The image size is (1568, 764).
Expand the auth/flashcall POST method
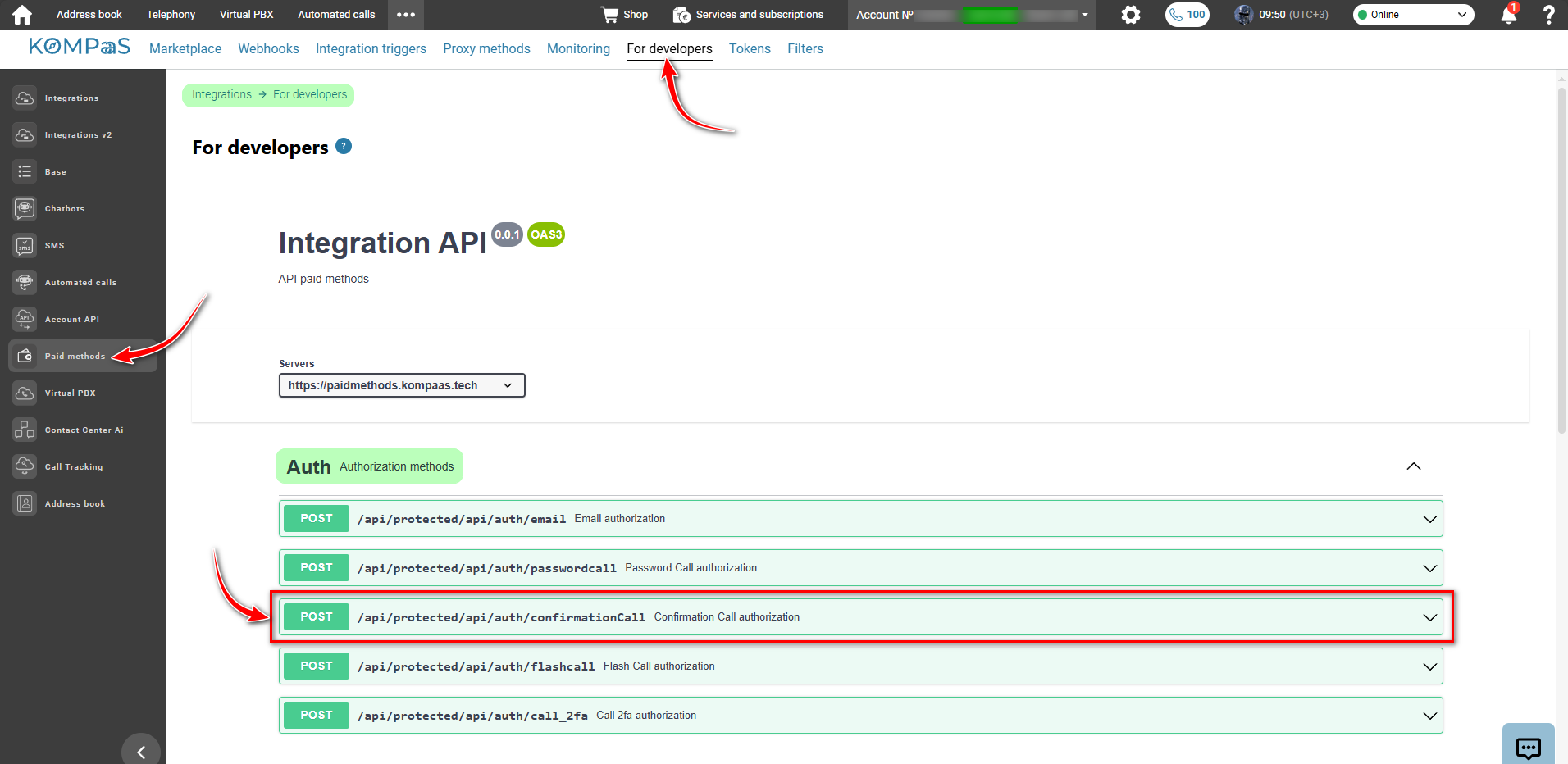coord(861,666)
